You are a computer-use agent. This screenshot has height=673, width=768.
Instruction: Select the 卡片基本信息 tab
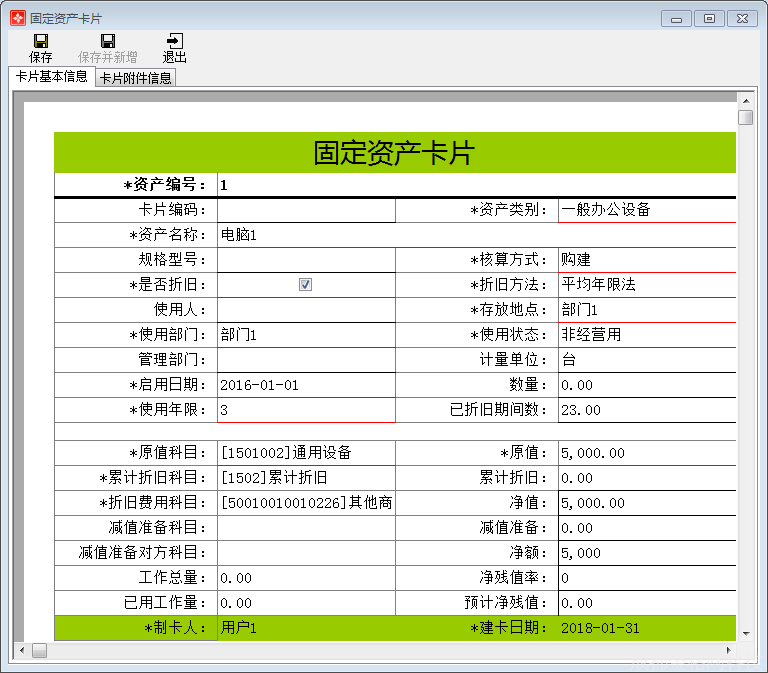coord(52,77)
